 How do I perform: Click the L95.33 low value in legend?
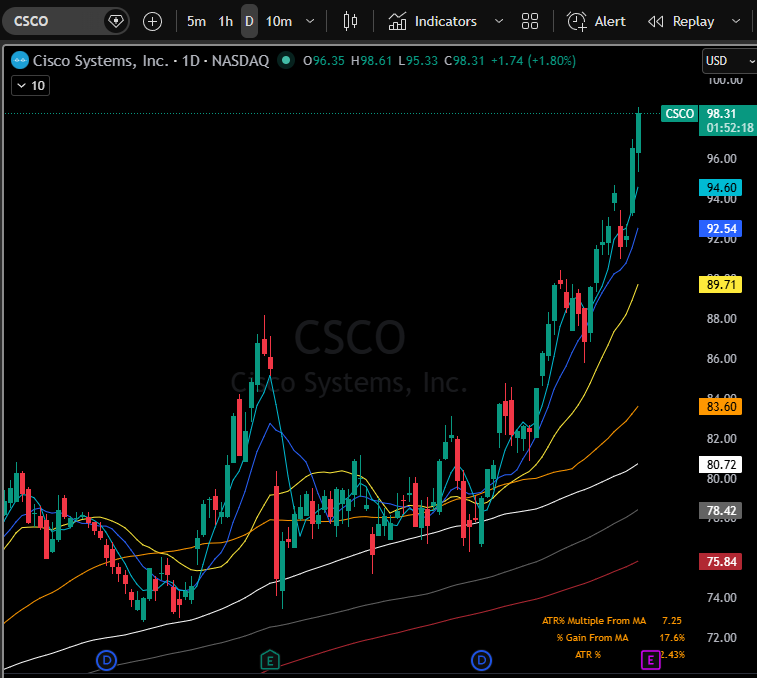[418, 61]
